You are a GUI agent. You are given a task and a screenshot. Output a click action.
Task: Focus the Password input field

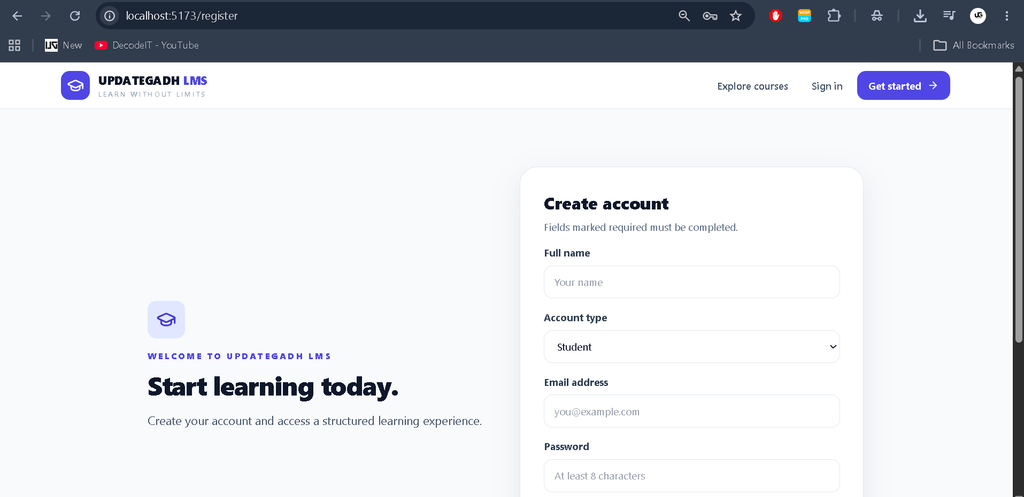pos(692,475)
